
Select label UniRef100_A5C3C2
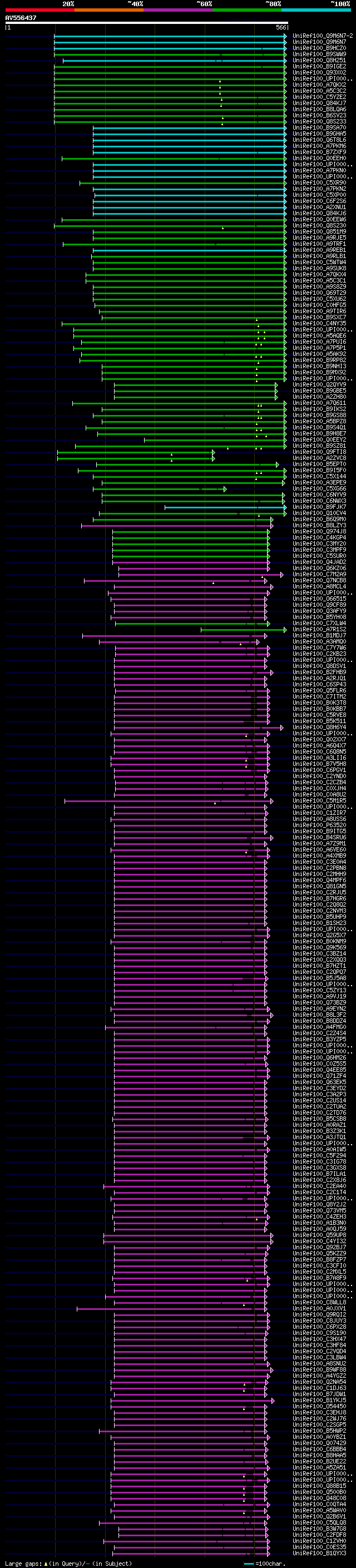pyautogui.click(x=319, y=91)
